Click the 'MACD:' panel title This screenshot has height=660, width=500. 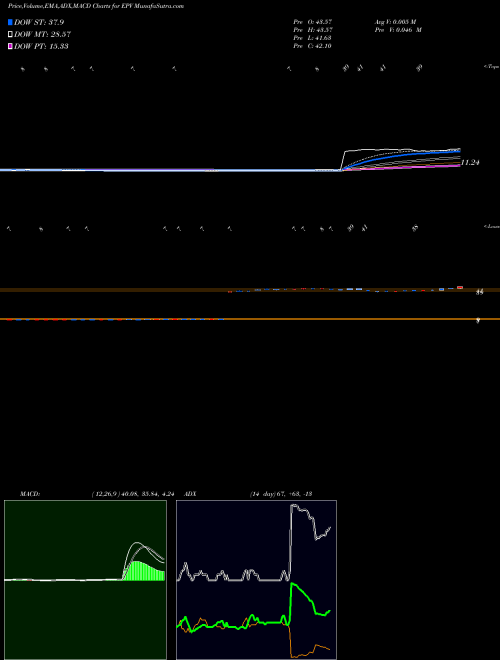click(x=30, y=494)
